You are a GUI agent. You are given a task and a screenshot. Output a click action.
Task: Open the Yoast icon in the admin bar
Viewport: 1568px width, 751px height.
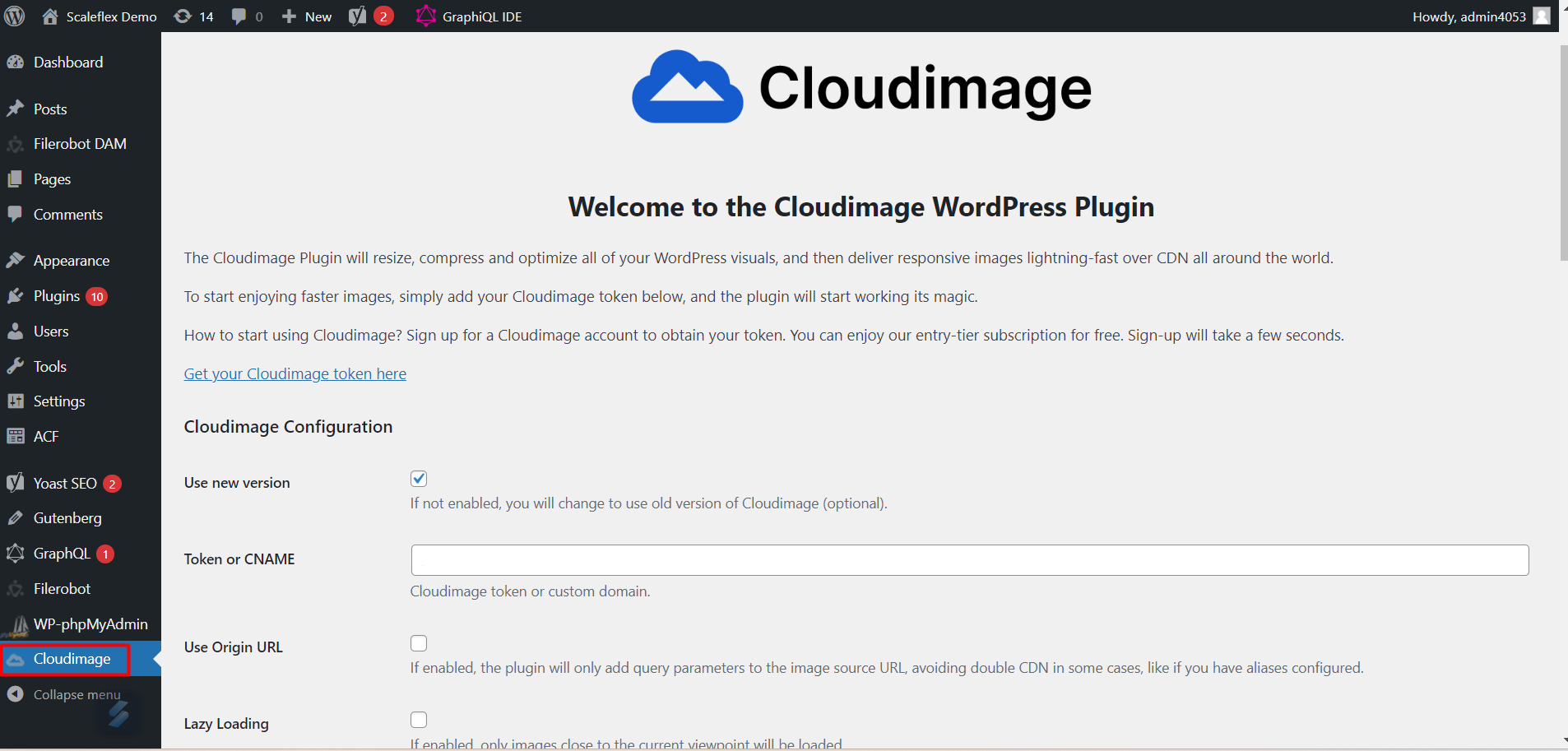click(x=357, y=16)
